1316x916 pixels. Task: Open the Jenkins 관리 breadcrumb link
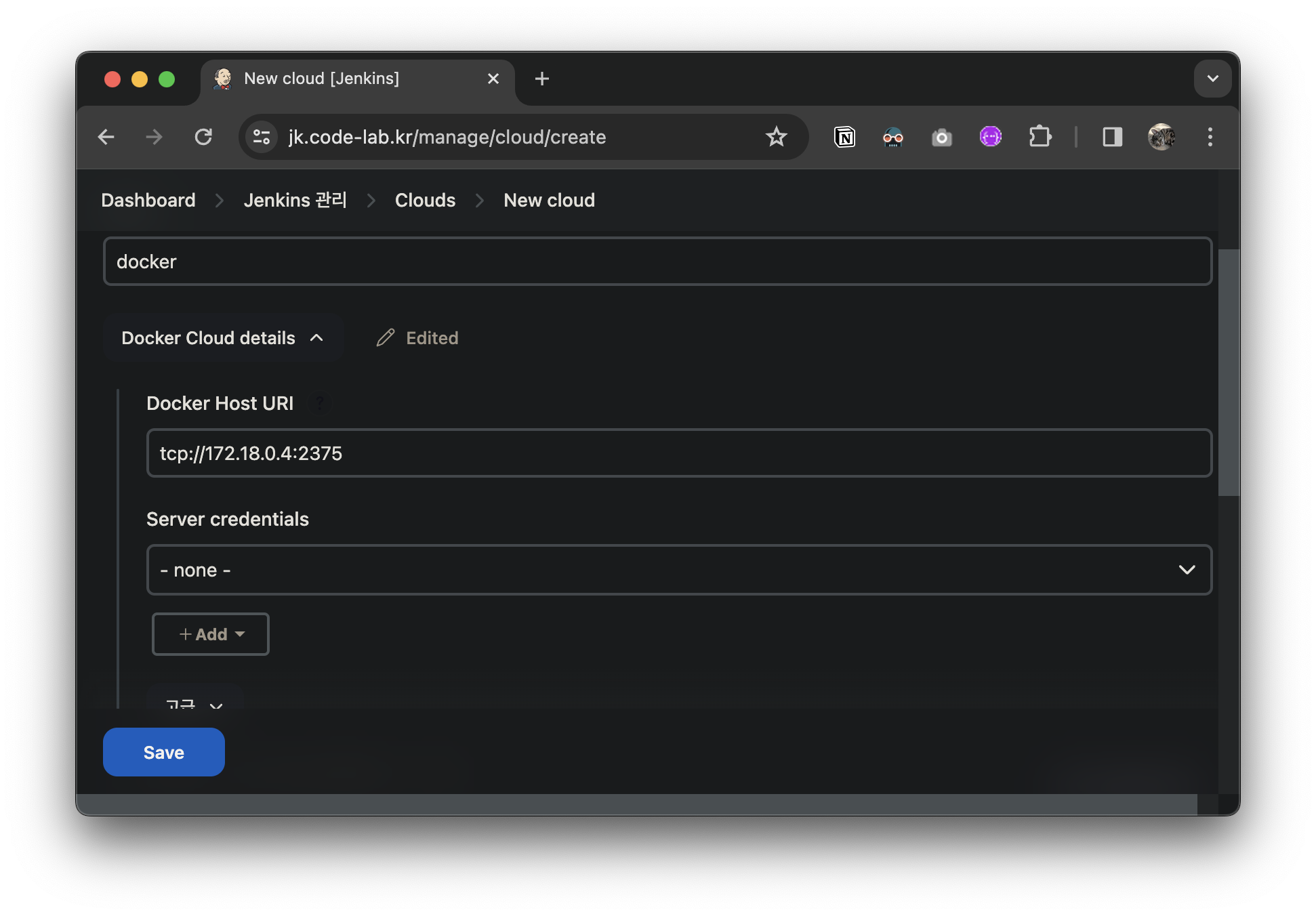pyautogui.click(x=295, y=201)
